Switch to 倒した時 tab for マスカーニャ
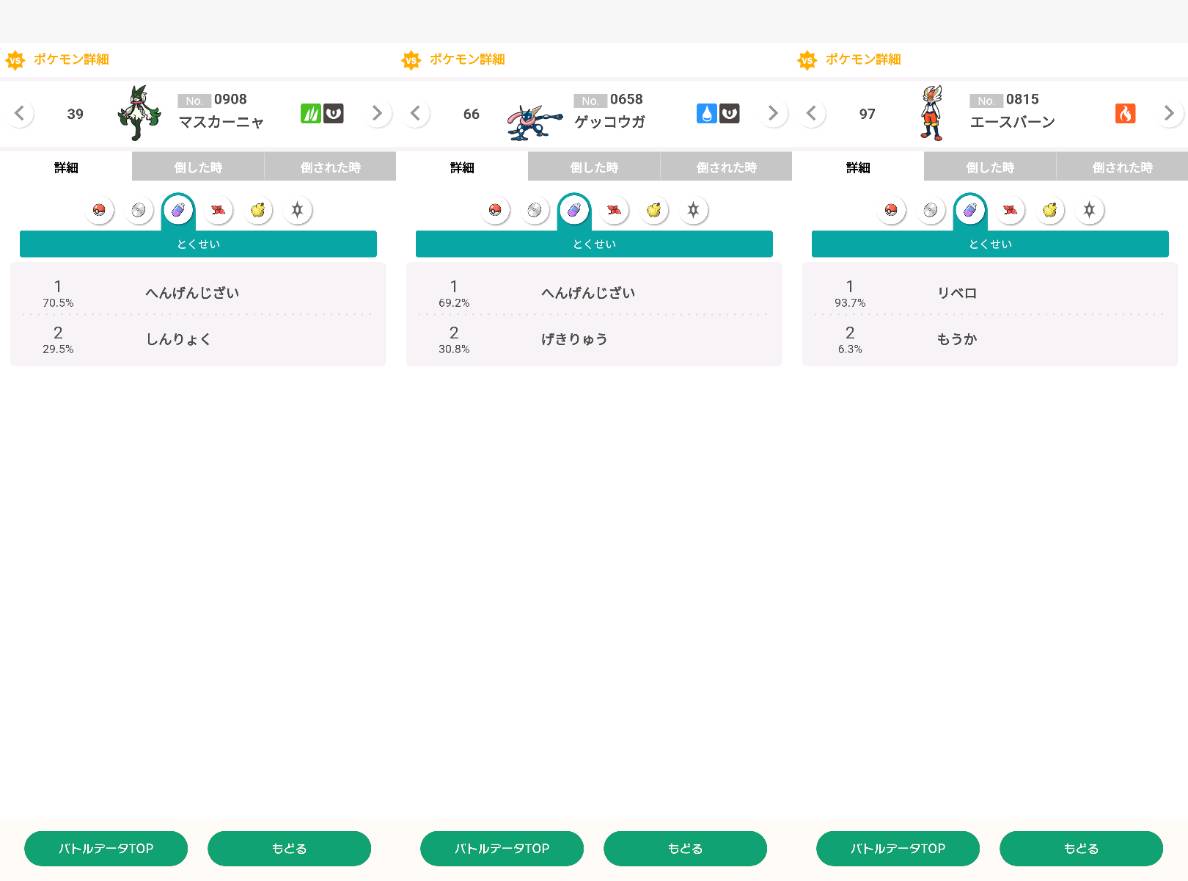 pyautogui.click(x=198, y=167)
